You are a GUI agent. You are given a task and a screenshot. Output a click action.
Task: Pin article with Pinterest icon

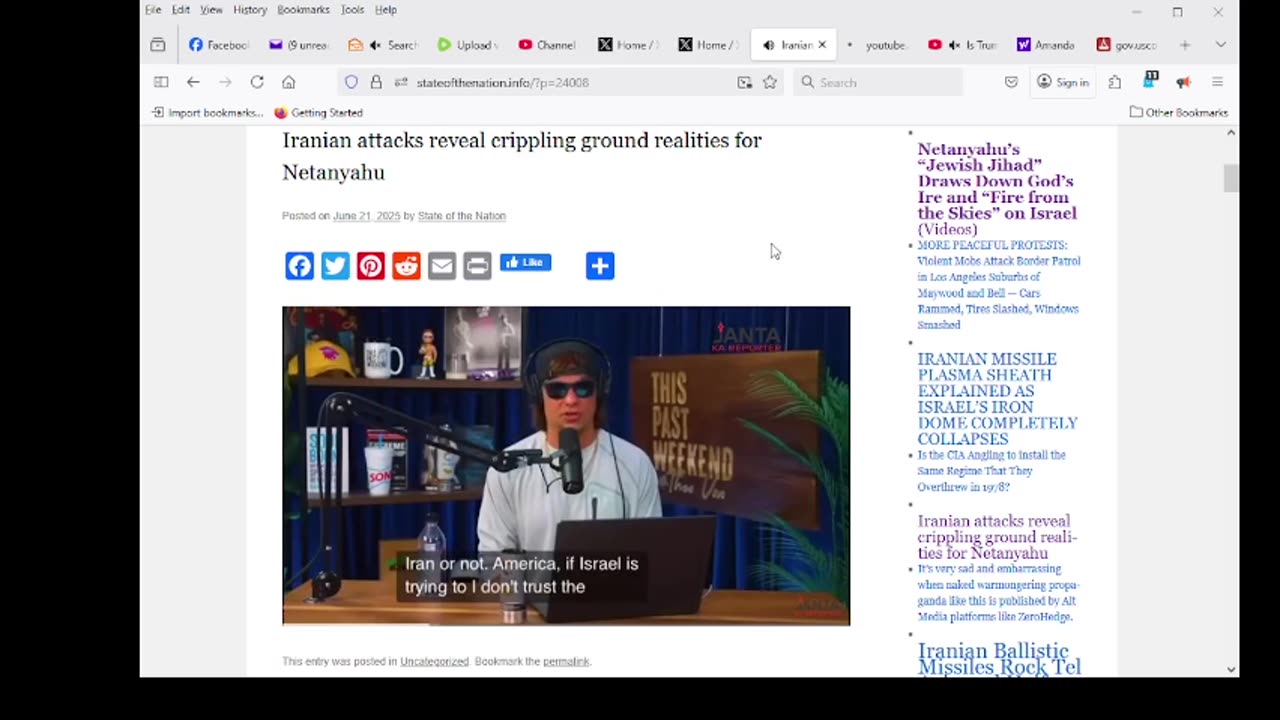pos(371,266)
